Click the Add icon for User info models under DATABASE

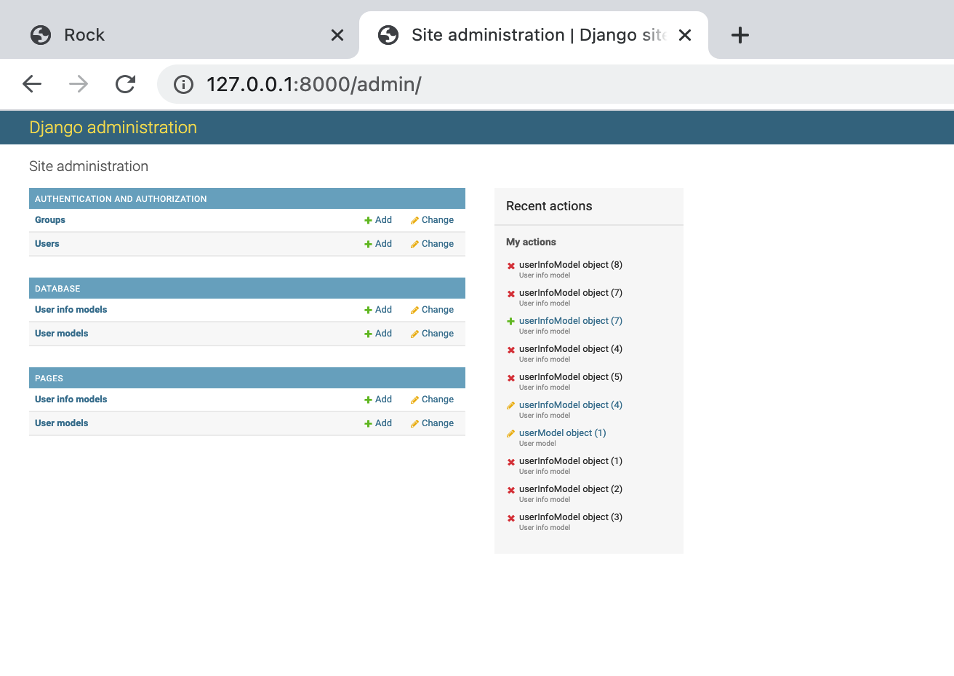pyautogui.click(x=367, y=310)
